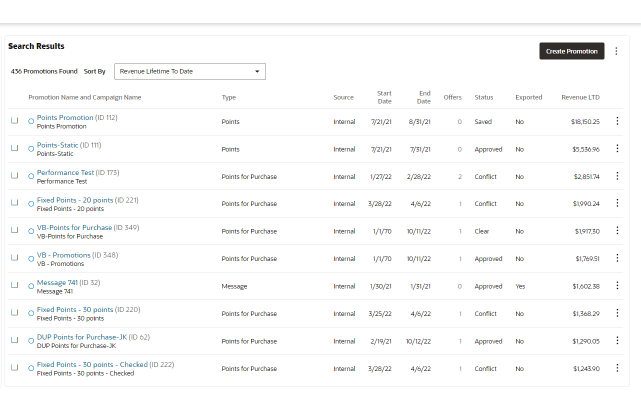
Task: Click the Message type cell for Message 741
Action: (234, 286)
